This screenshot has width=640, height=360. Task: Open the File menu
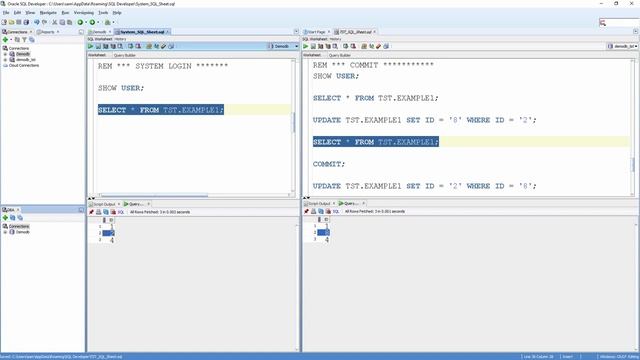tap(6, 13)
